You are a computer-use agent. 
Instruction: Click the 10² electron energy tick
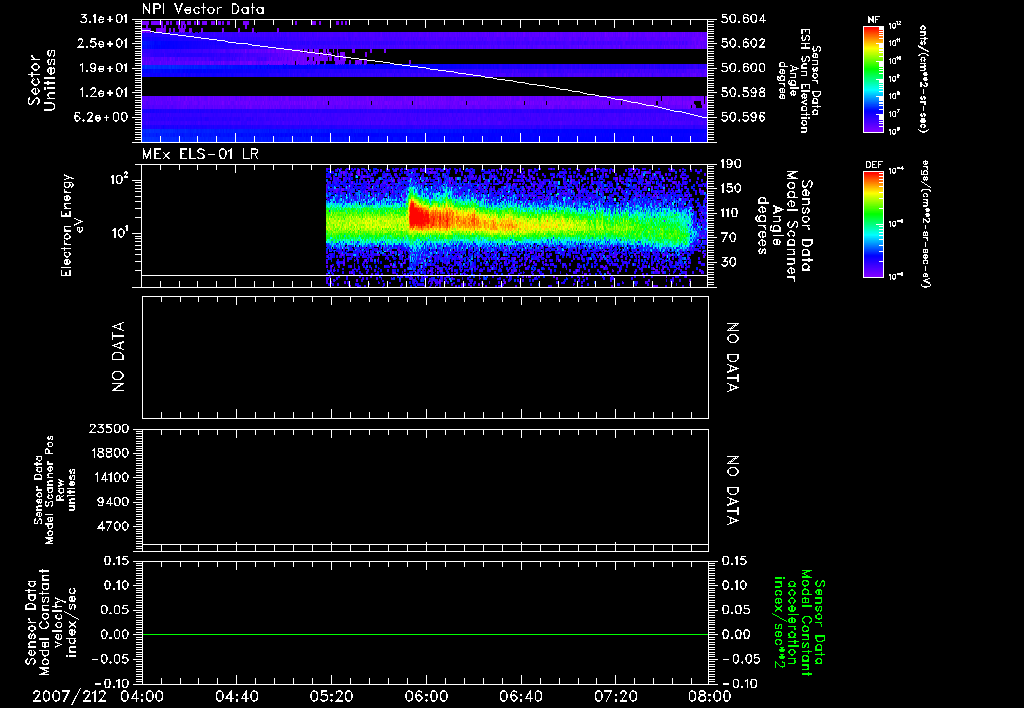click(x=120, y=179)
